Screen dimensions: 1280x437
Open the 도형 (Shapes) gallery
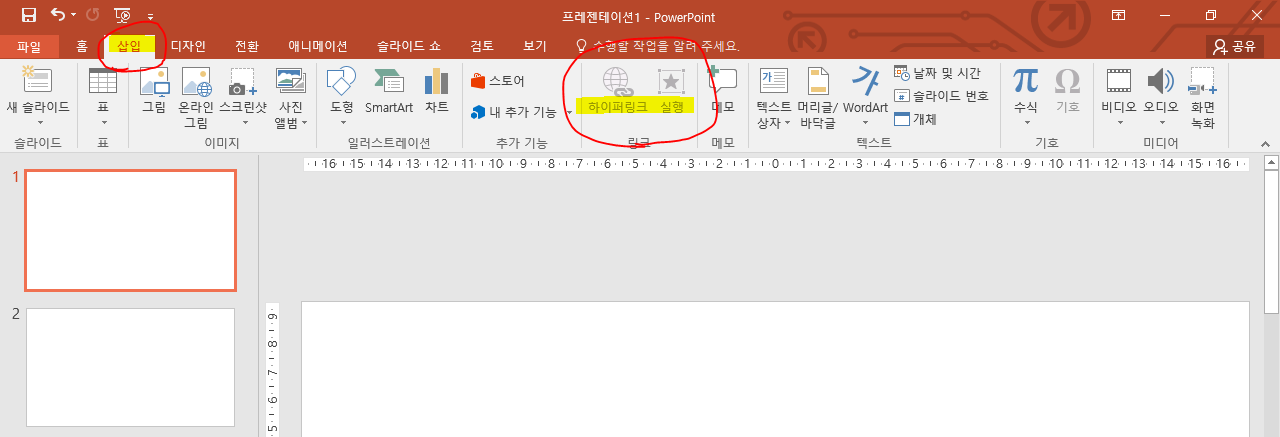pos(341,98)
